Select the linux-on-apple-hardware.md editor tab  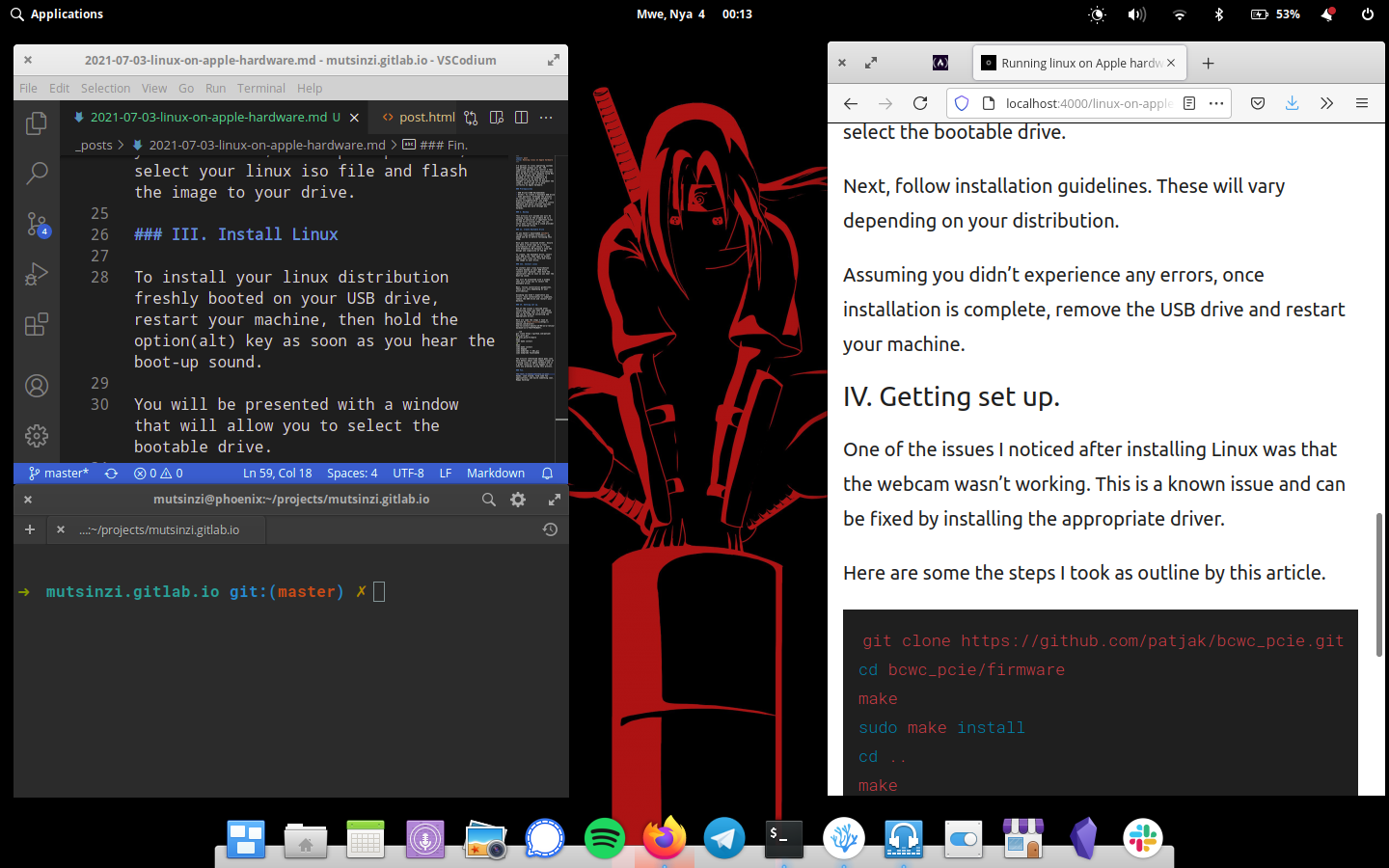tap(215, 117)
